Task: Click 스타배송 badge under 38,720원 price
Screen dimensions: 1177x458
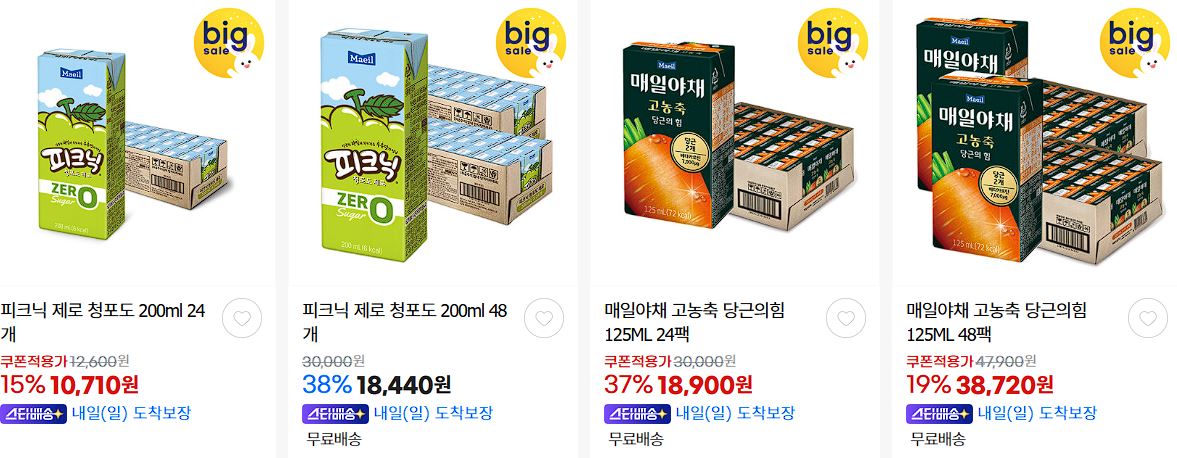Action: point(939,414)
